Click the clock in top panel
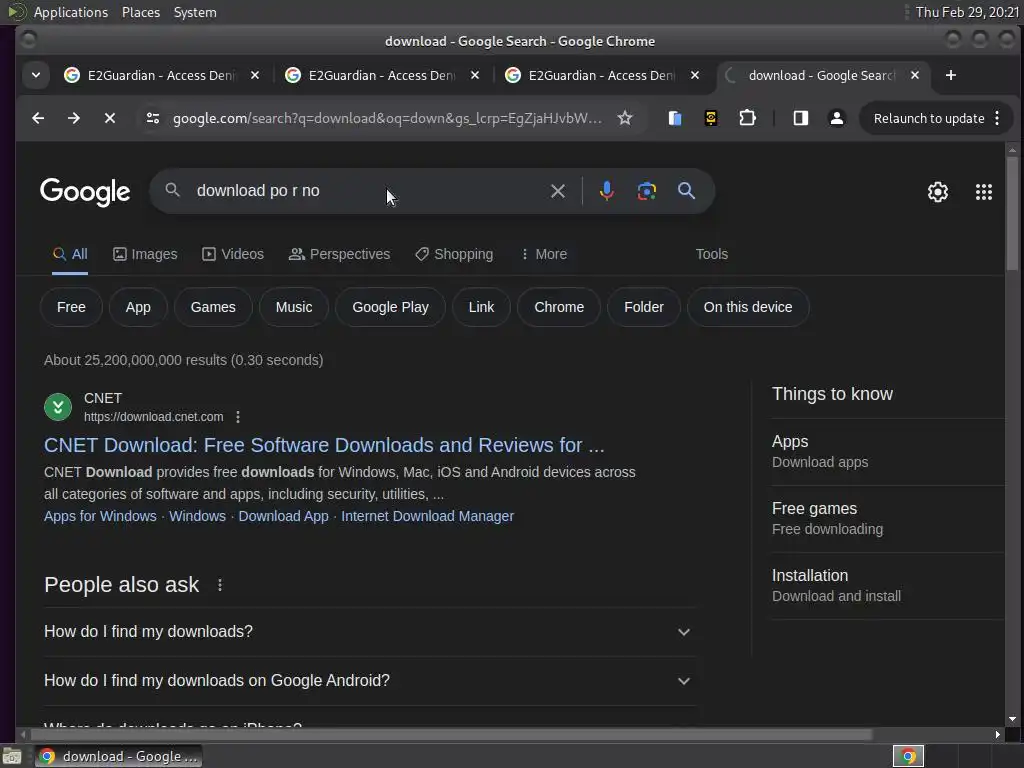The width and height of the screenshot is (1024, 768). [x=966, y=12]
